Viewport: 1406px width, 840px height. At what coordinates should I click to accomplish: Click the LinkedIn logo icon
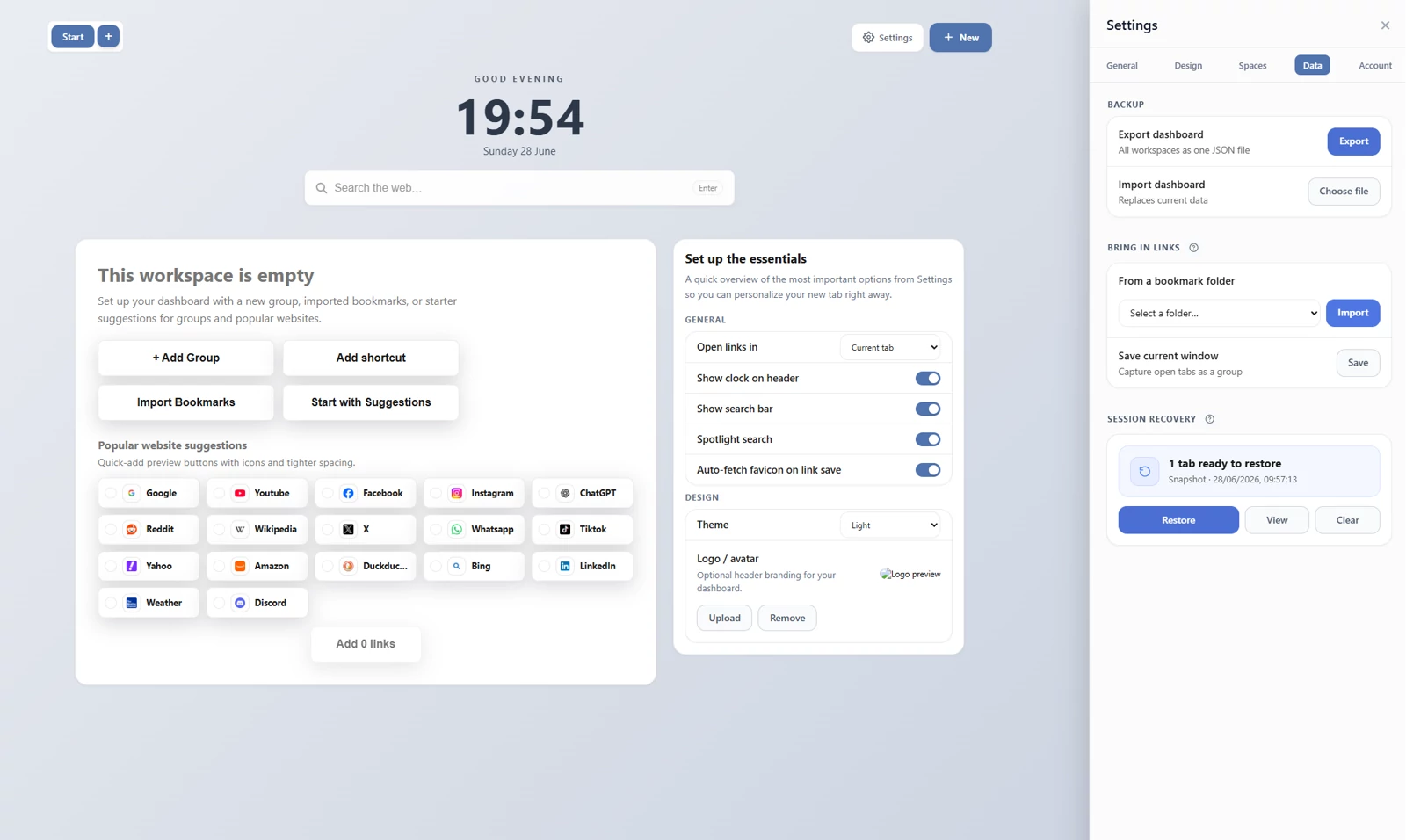coord(565,566)
